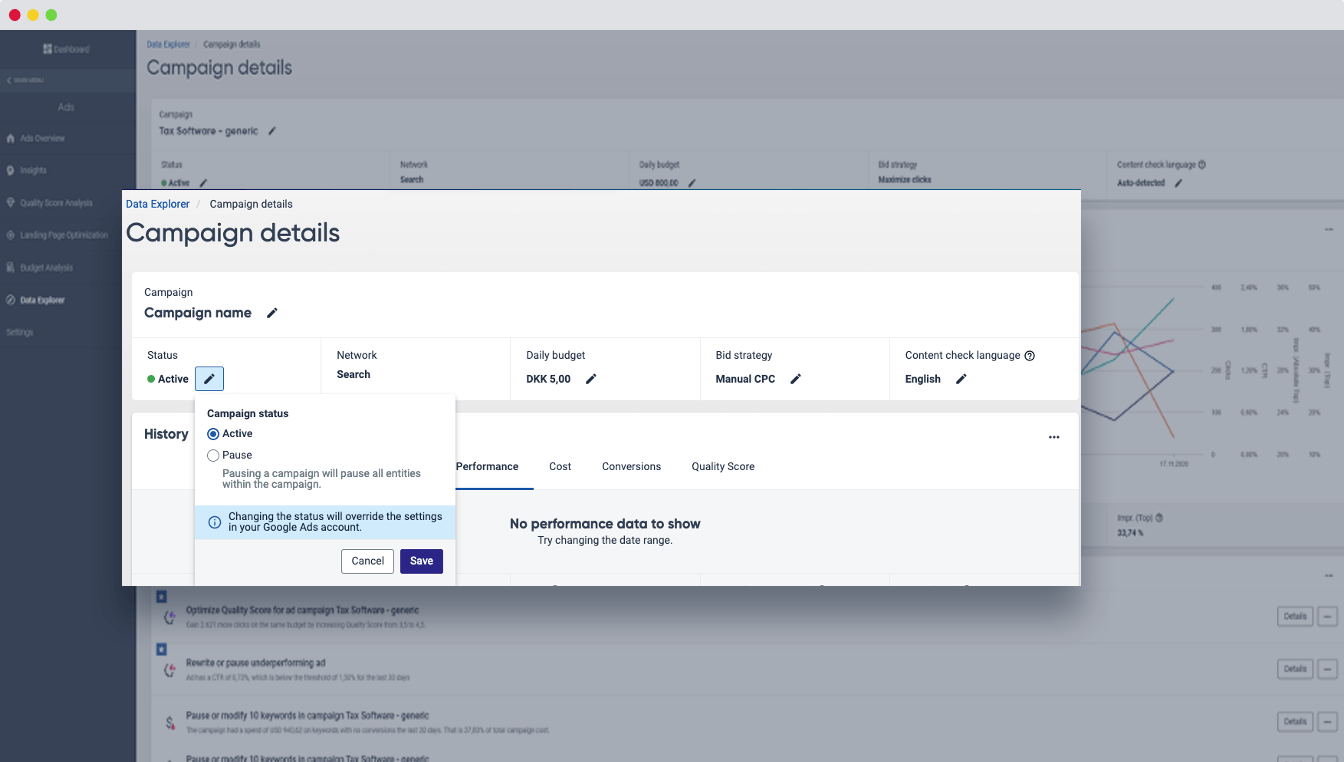Click the Content check language help icon
This screenshot has width=1344, height=762.
pos(1030,355)
